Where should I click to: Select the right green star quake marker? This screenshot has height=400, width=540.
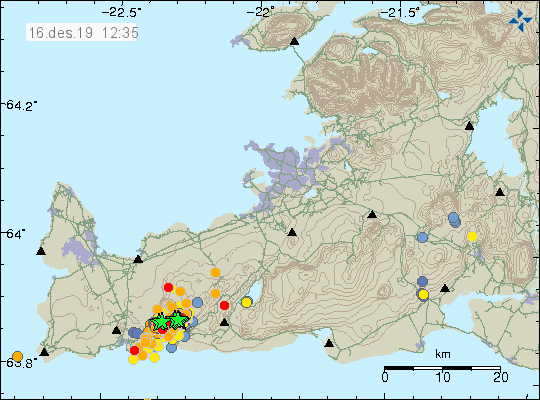click(x=178, y=320)
